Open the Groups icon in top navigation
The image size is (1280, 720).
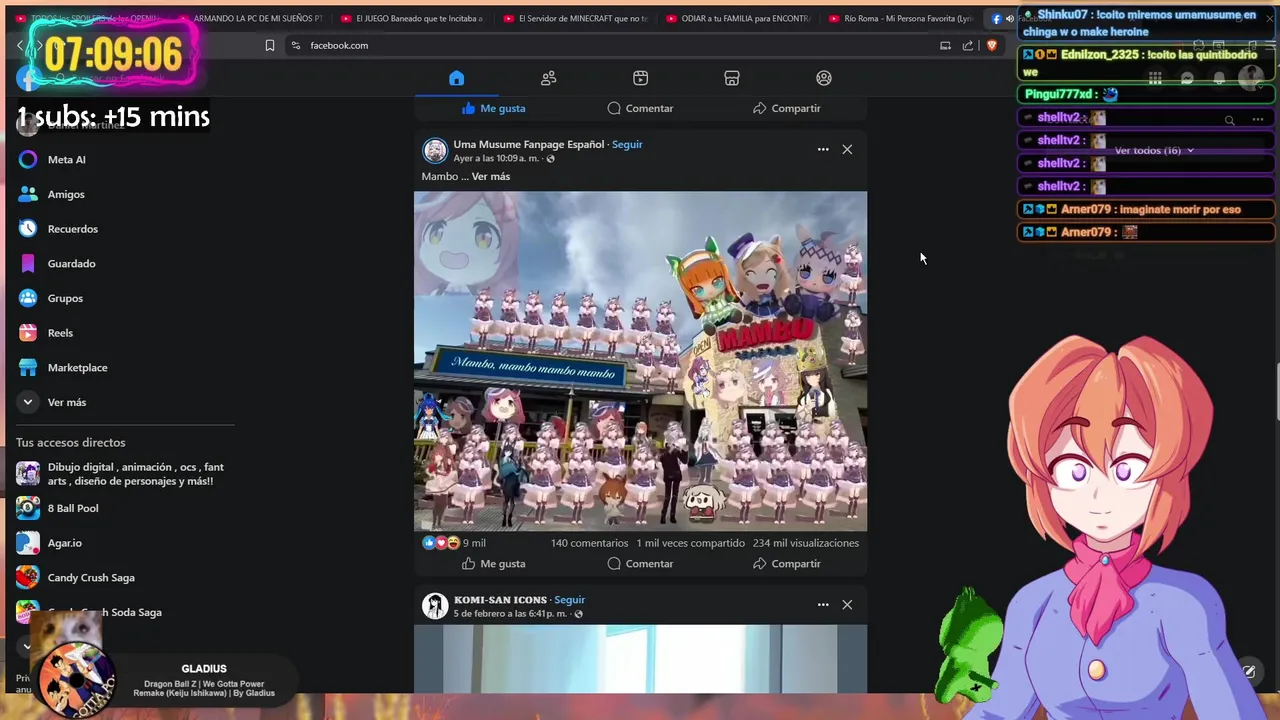coord(824,78)
